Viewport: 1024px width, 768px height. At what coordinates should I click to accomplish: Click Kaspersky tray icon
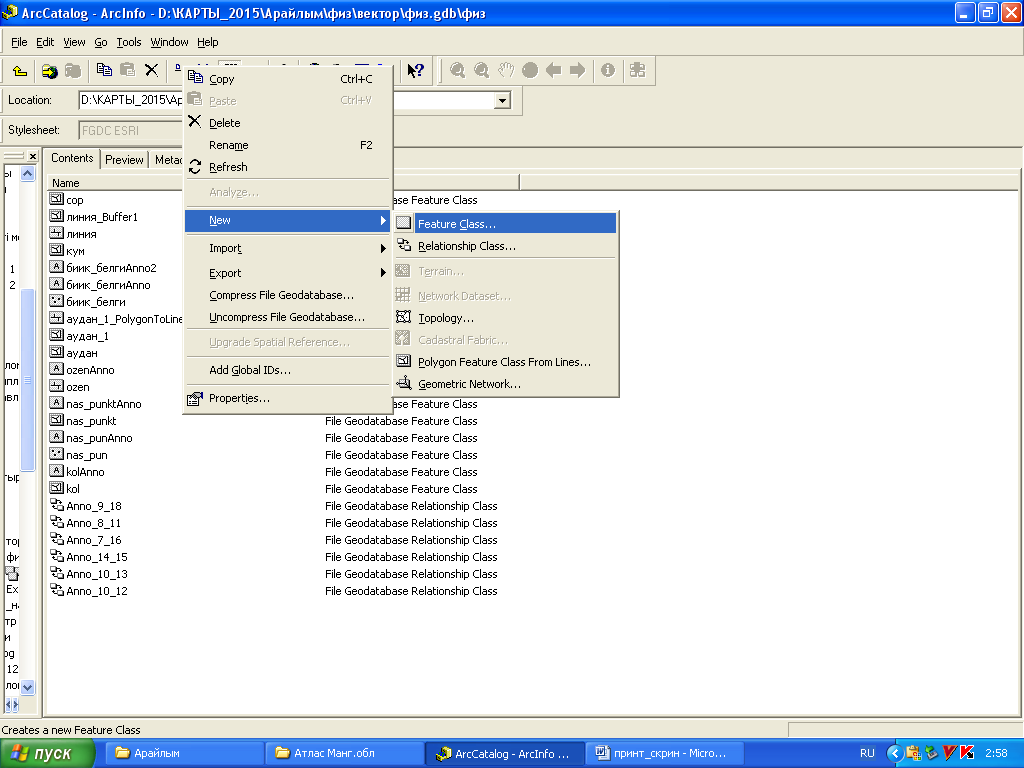(x=967, y=753)
